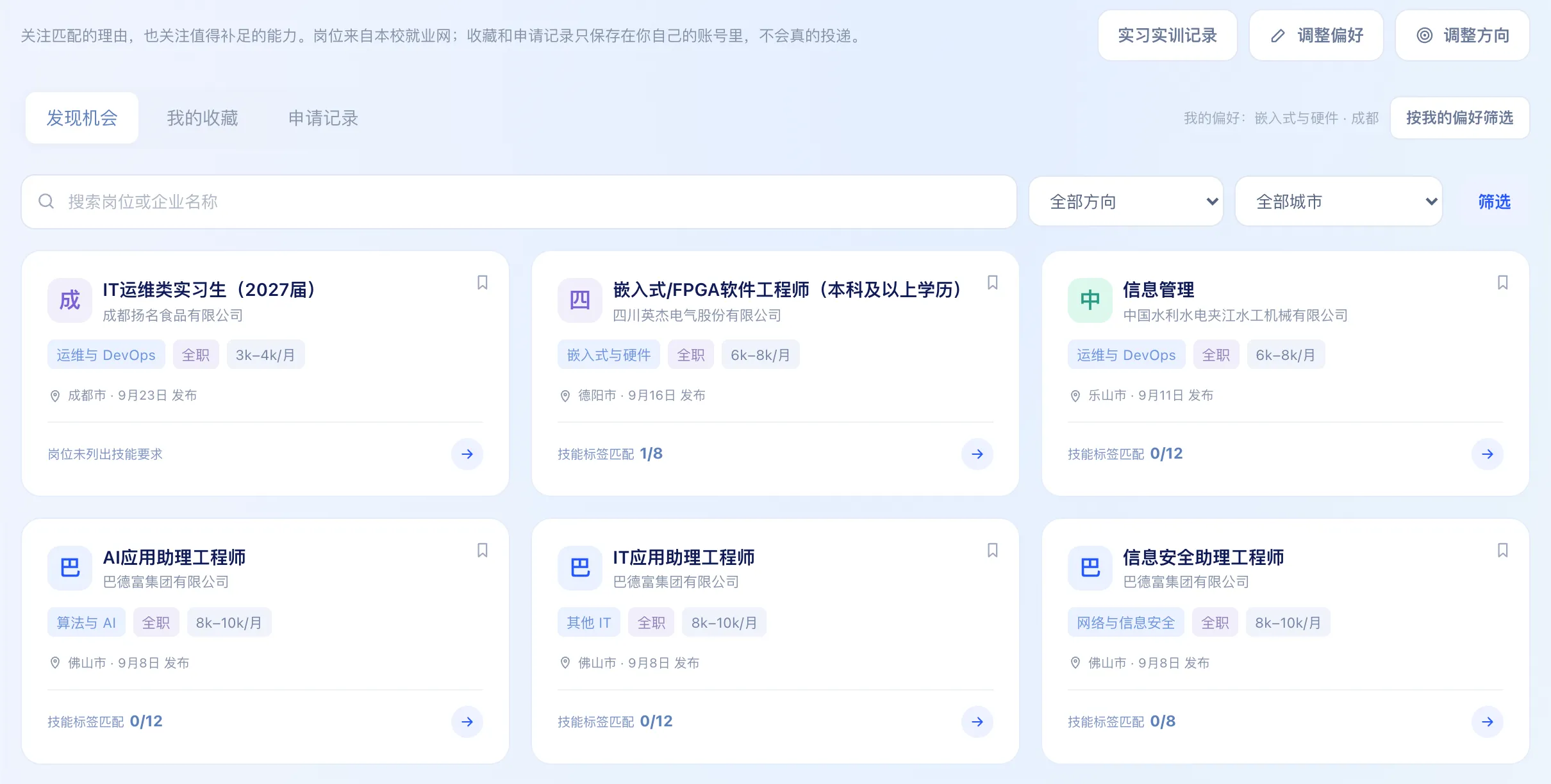
Task: Open job title 信息管理
Action: pyautogui.click(x=1159, y=290)
